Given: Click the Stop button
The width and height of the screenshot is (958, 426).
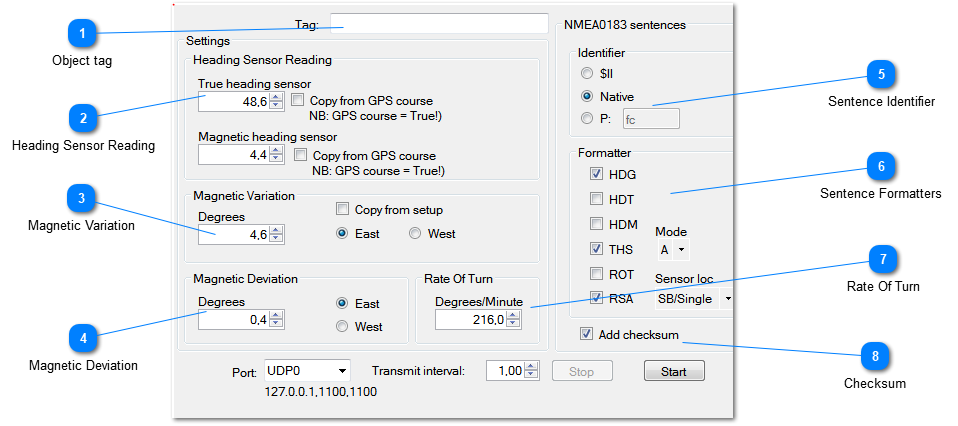Looking at the screenshot, I should point(582,371).
